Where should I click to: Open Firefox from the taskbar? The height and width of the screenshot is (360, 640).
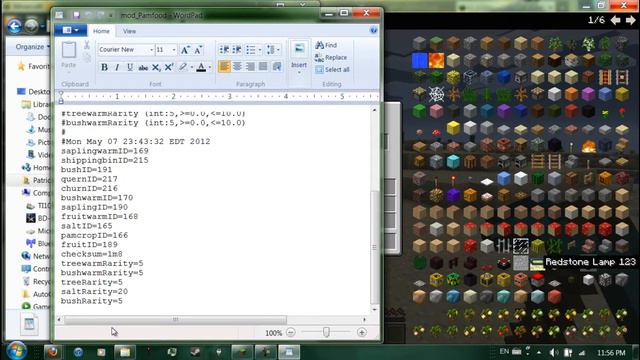[53, 352]
